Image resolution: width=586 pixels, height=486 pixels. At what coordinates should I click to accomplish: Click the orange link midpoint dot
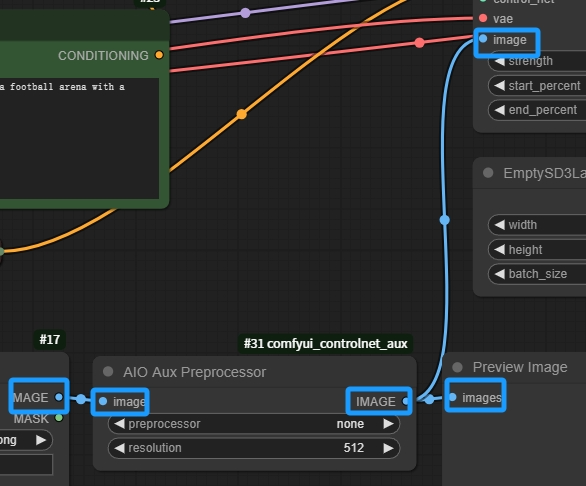[x=242, y=114]
